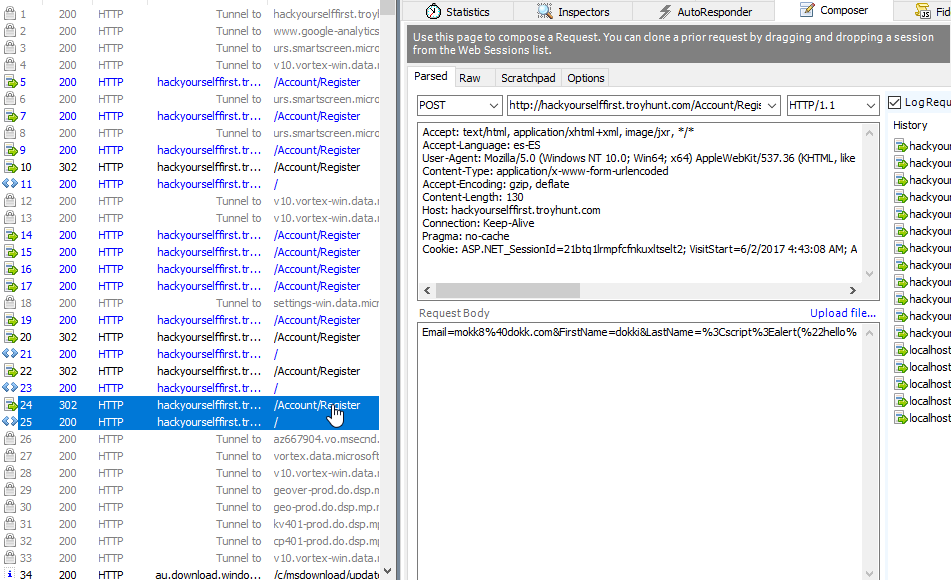Select session 30 geo-prod.do.dsp tunnel row
This screenshot has height=580, width=951.
pyautogui.click(x=191, y=507)
